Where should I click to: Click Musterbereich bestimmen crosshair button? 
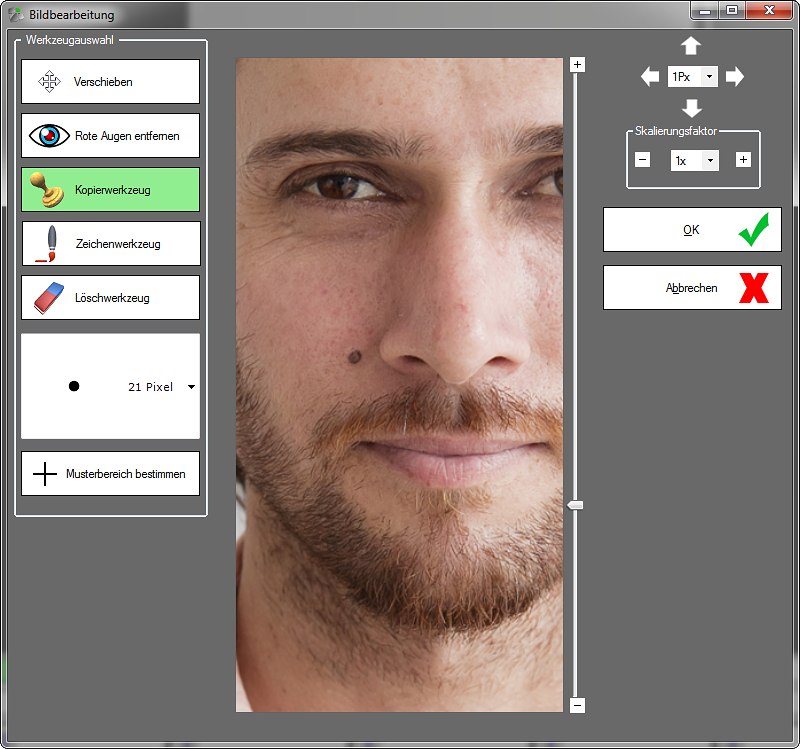[x=110, y=473]
